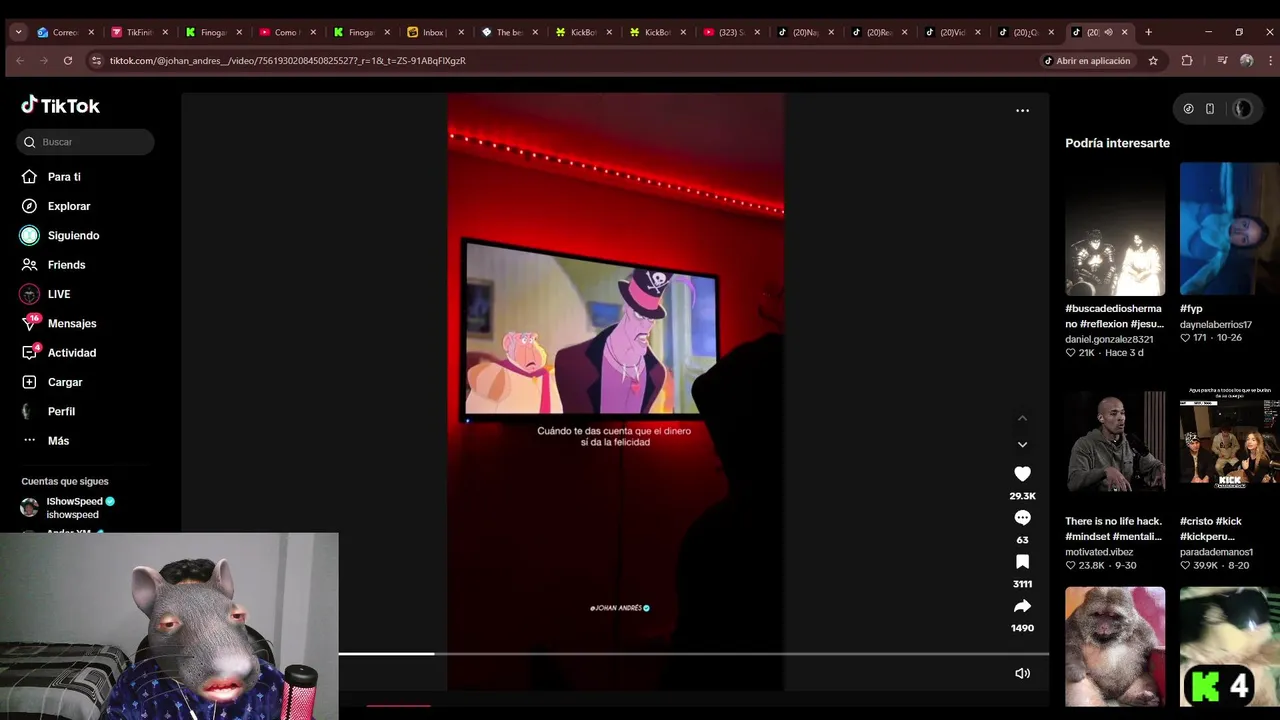Viewport: 1280px width, 720px height.
Task: Like the video with the heart icon
Action: (x=1022, y=474)
